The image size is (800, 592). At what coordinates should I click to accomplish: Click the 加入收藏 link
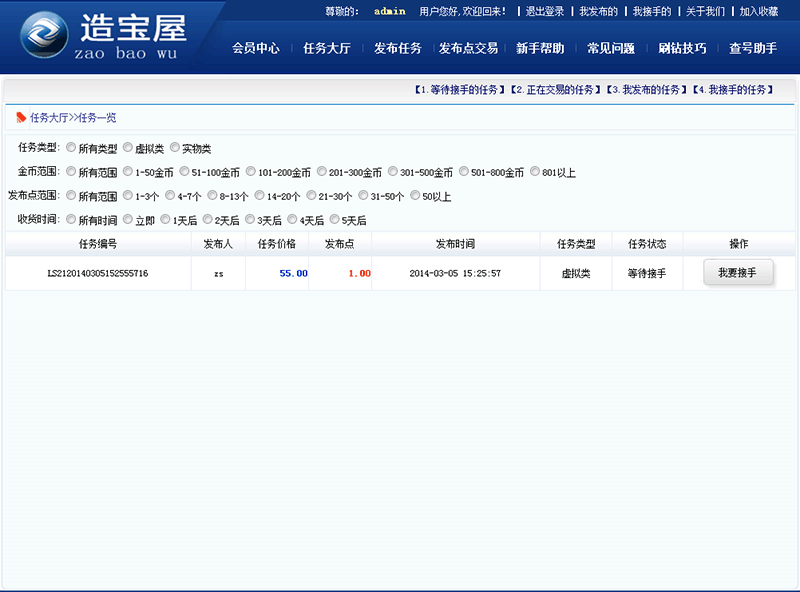coord(758,11)
